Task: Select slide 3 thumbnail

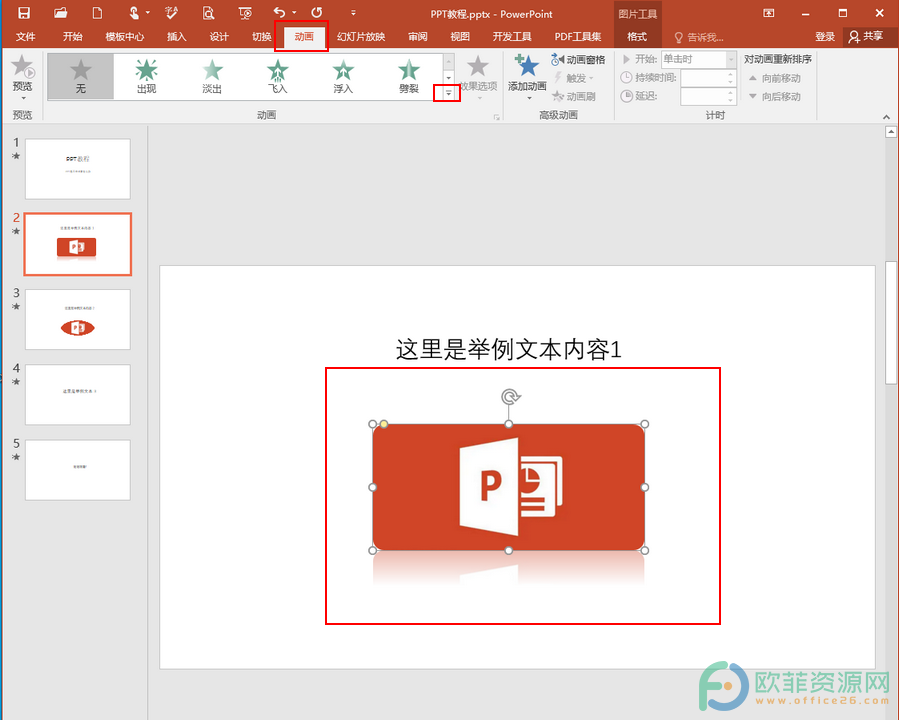Action: [77, 319]
